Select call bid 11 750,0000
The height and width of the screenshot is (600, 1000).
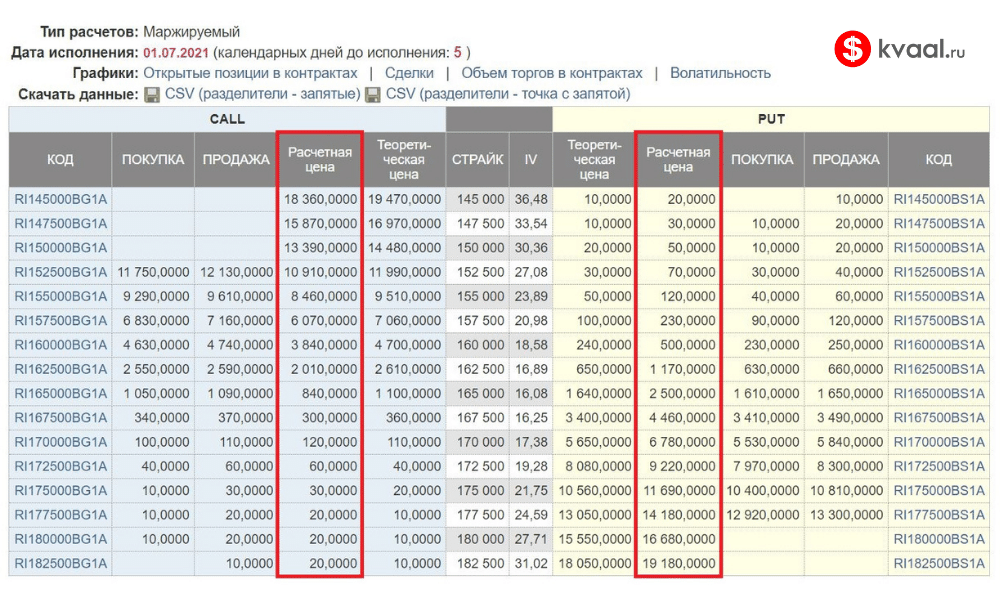click(153, 272)
